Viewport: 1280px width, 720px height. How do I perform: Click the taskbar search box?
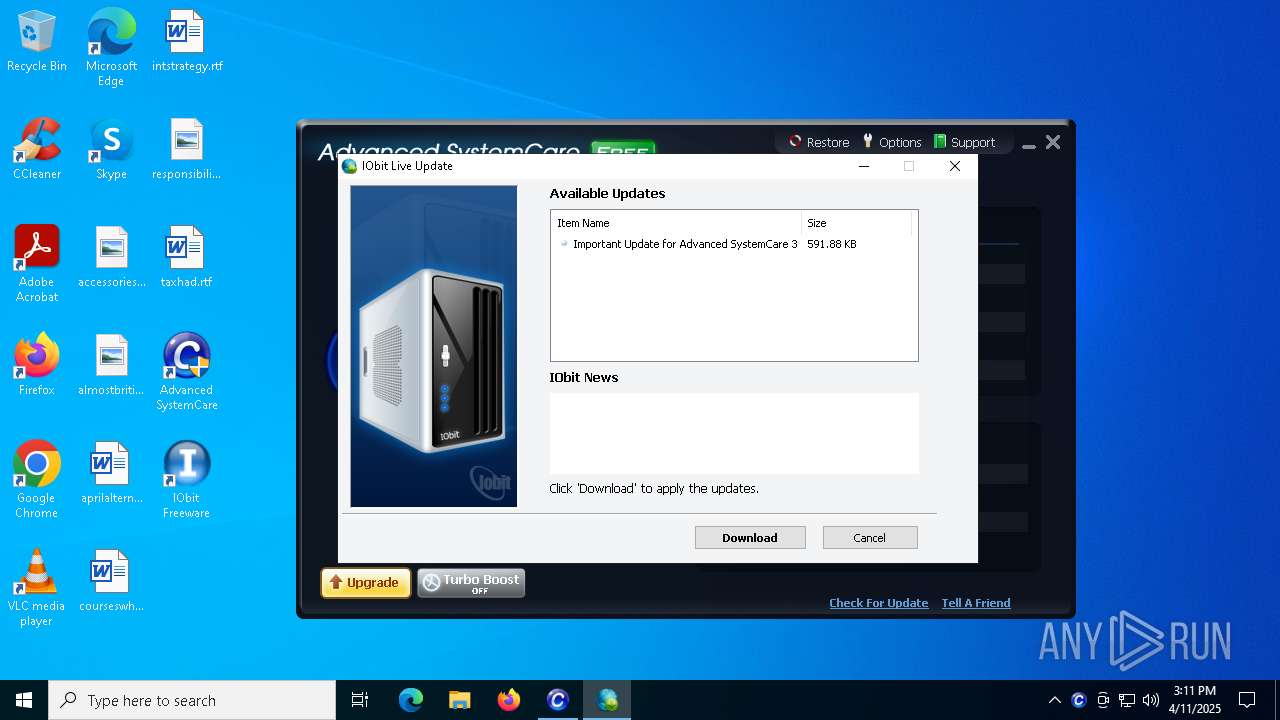click(192, 700)
